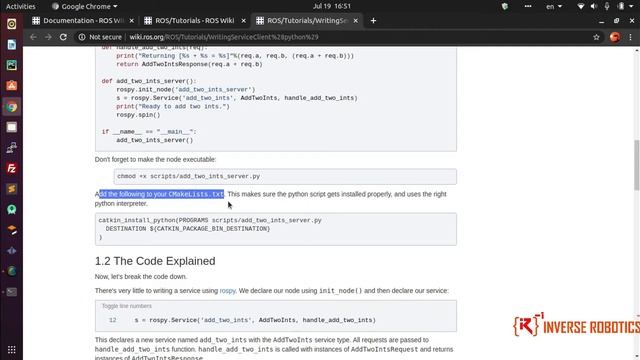Open the network connection app in dock
The width and height of the screenshot is (640, 360).
click(x=11, y=147)
